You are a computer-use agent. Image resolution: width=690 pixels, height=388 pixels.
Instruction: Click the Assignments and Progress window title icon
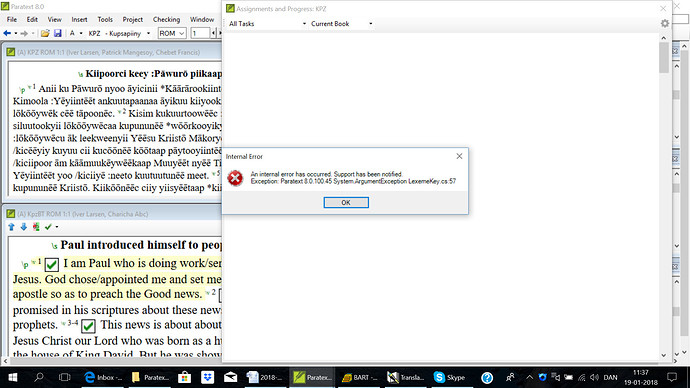tap(230, 8)
